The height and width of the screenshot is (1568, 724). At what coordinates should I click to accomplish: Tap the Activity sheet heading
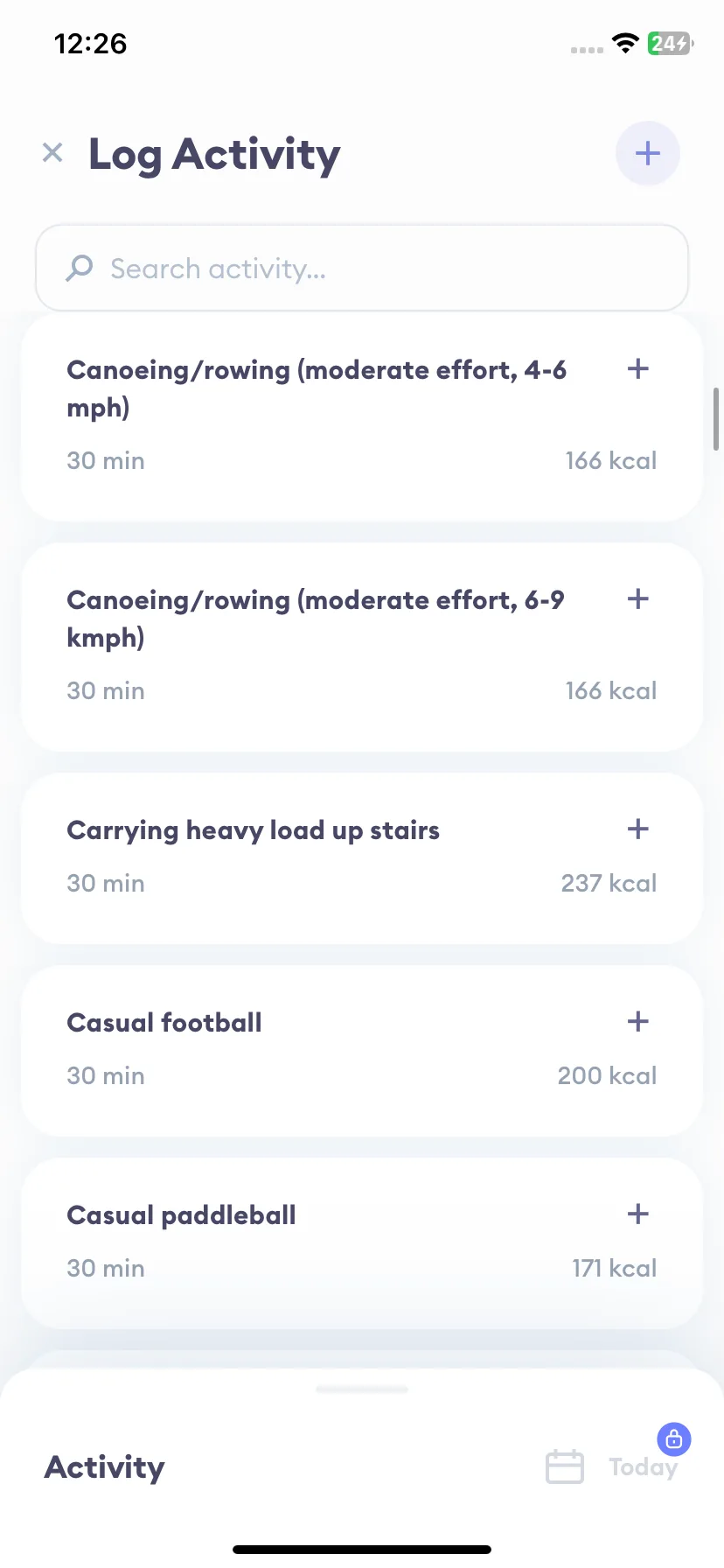tap(105, 1467)
